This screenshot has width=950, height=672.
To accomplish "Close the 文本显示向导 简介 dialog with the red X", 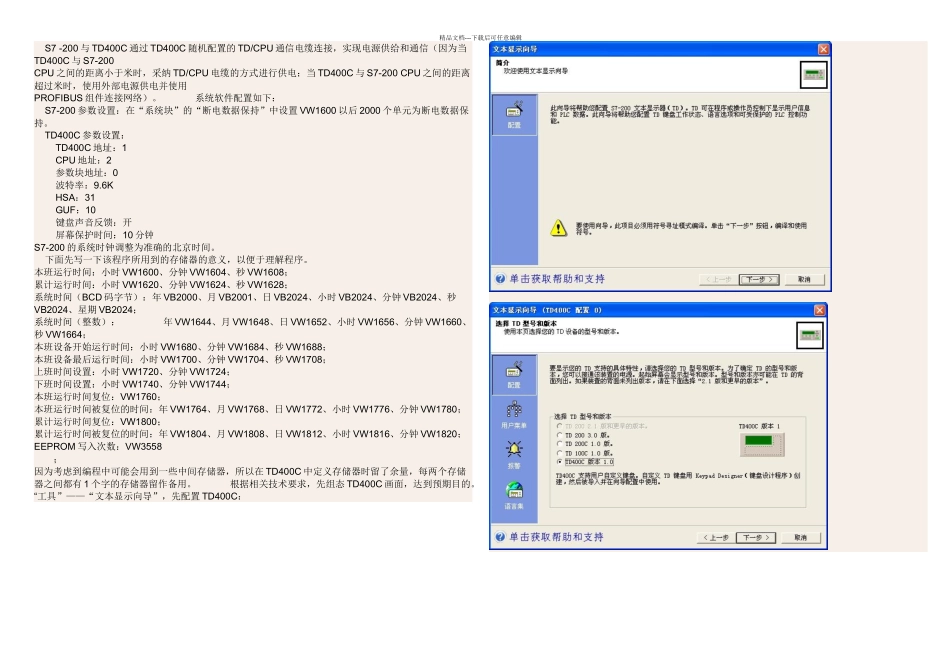I will (x=823, y=49).
